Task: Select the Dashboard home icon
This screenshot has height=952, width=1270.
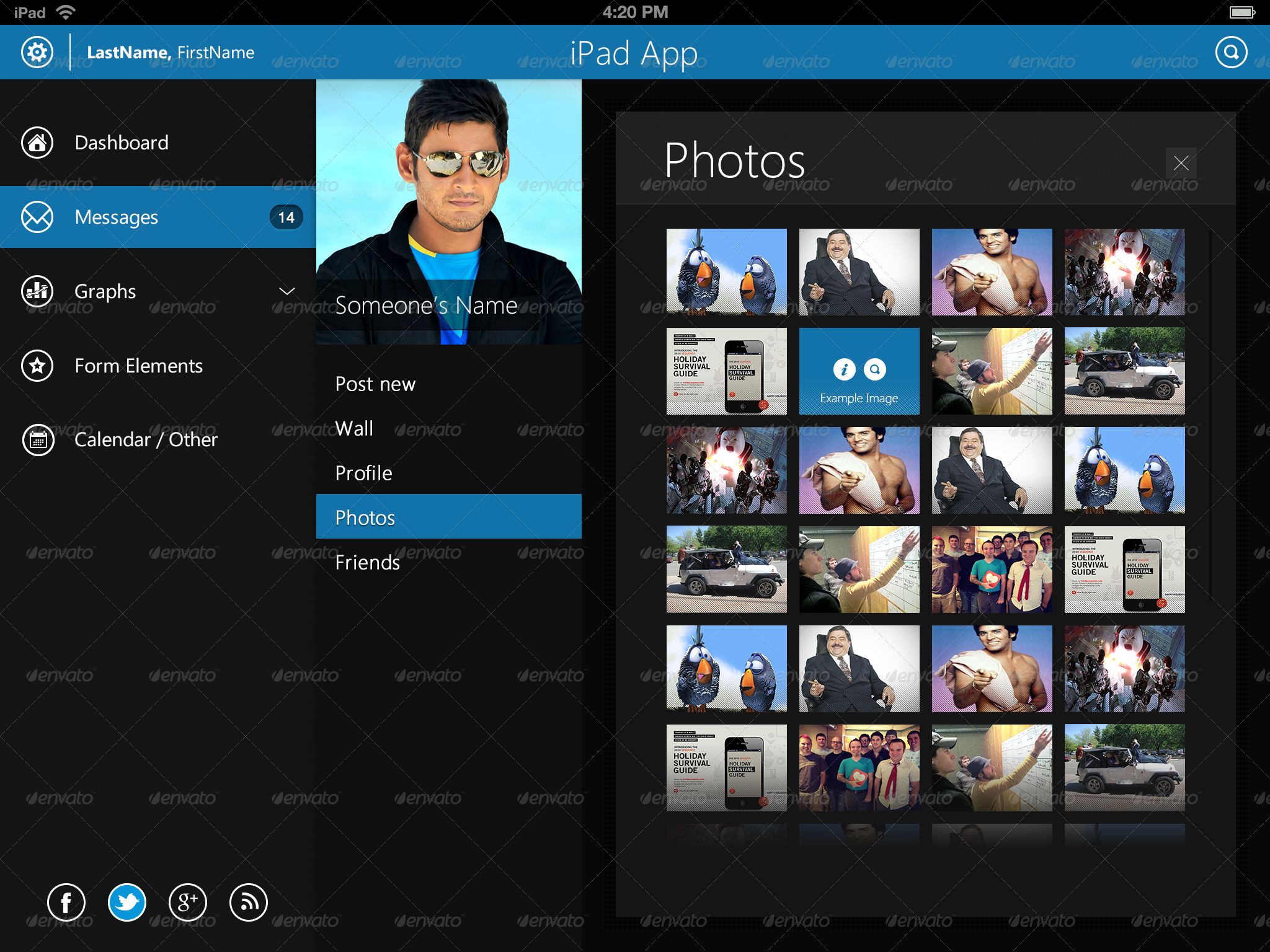Action: (x=37, y=143)
